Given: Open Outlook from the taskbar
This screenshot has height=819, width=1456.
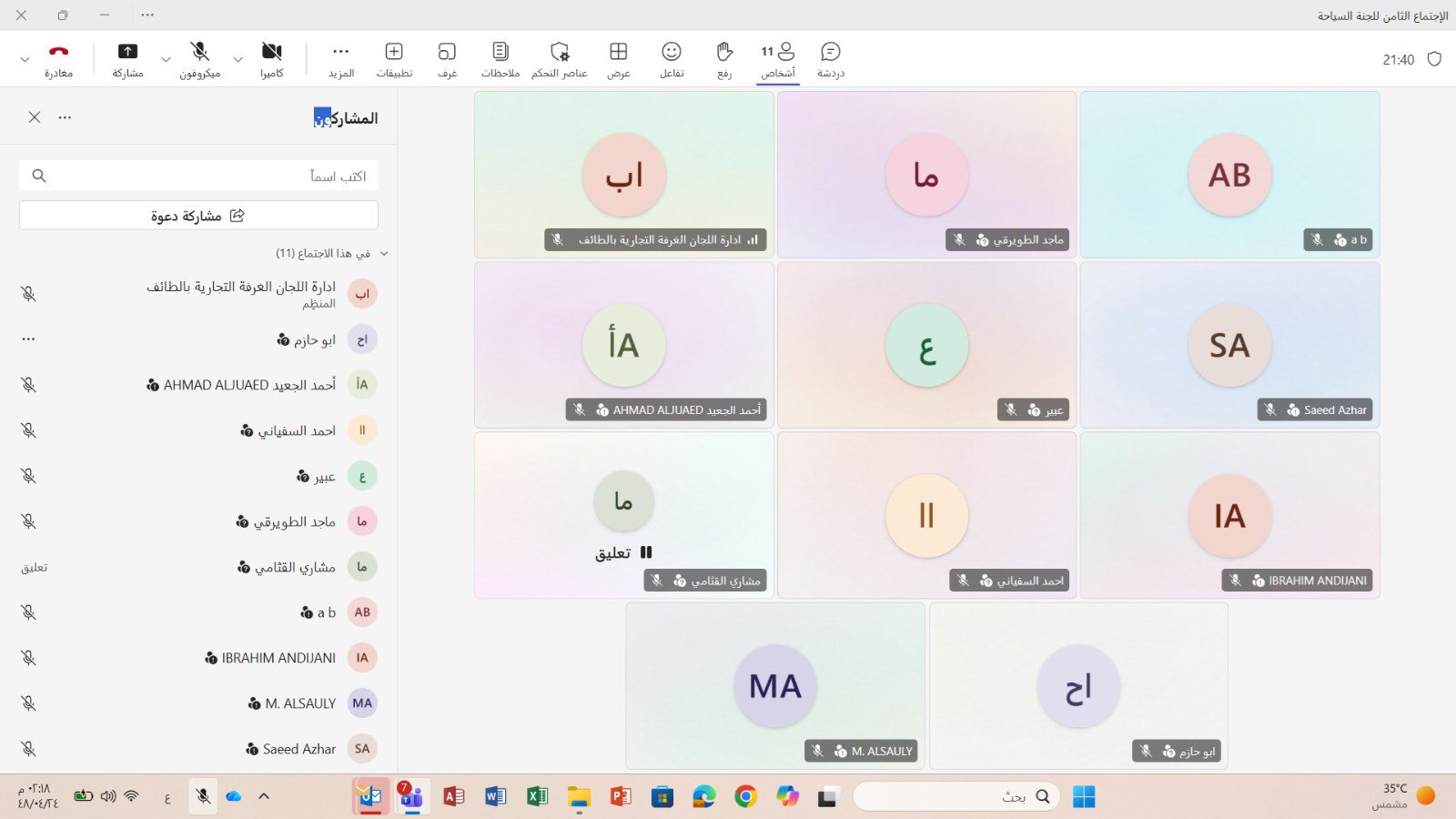Looking at the screenshot, I should point(369,796).
